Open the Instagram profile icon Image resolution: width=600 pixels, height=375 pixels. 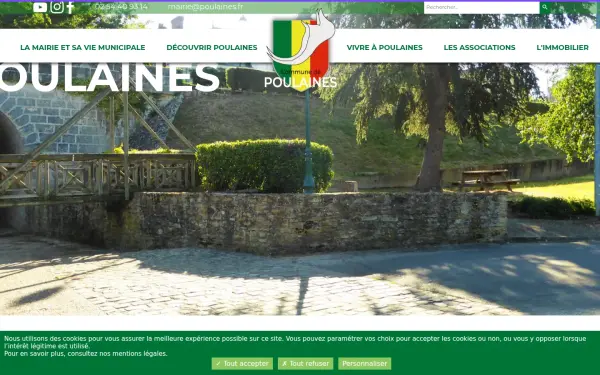(x=57, y=7)
